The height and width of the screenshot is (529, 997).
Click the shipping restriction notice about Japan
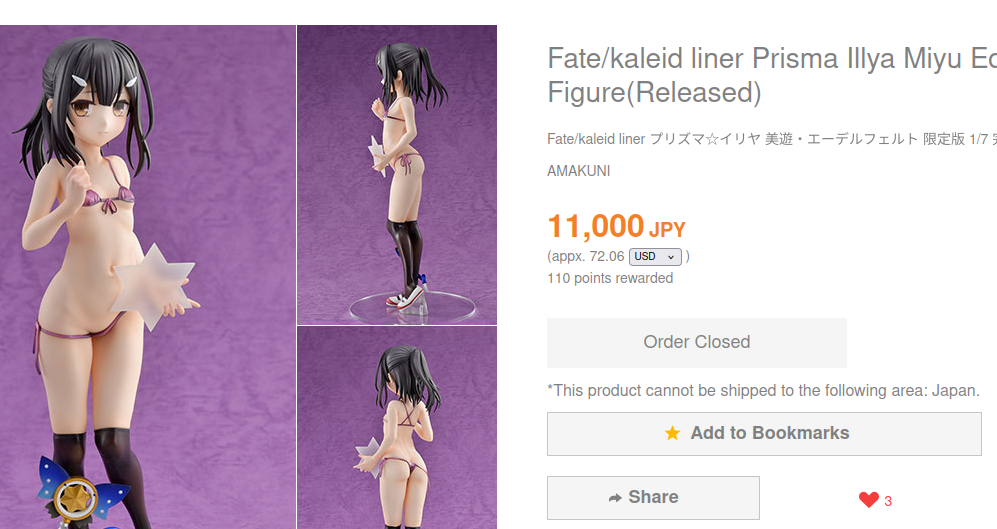coord(764,390)
